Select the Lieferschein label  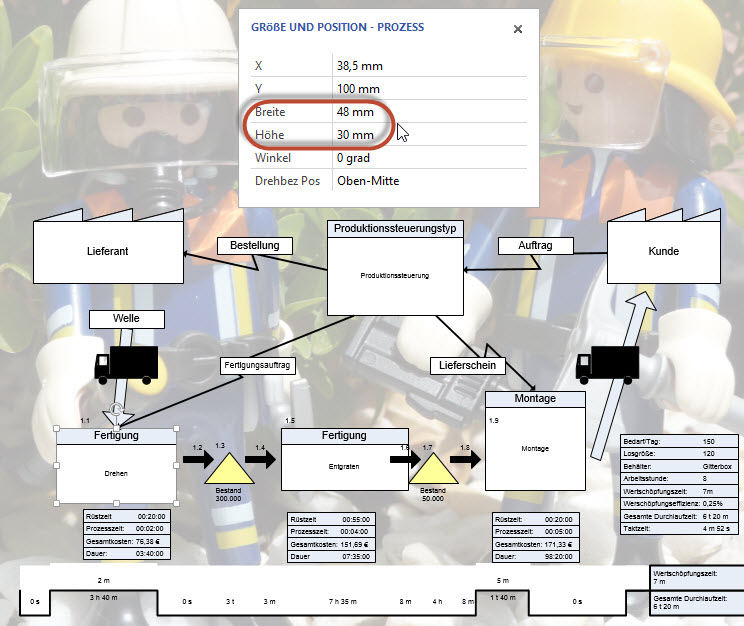coord(467,365)
